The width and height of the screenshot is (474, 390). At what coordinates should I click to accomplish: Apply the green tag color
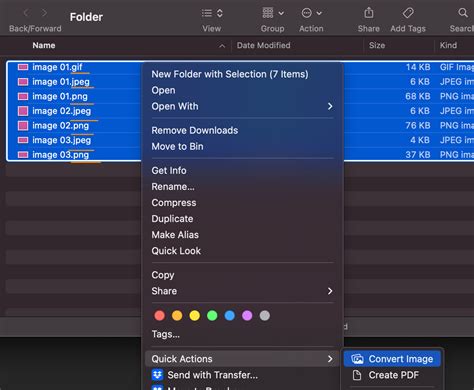pyautogui.click(x=212, y=315)
